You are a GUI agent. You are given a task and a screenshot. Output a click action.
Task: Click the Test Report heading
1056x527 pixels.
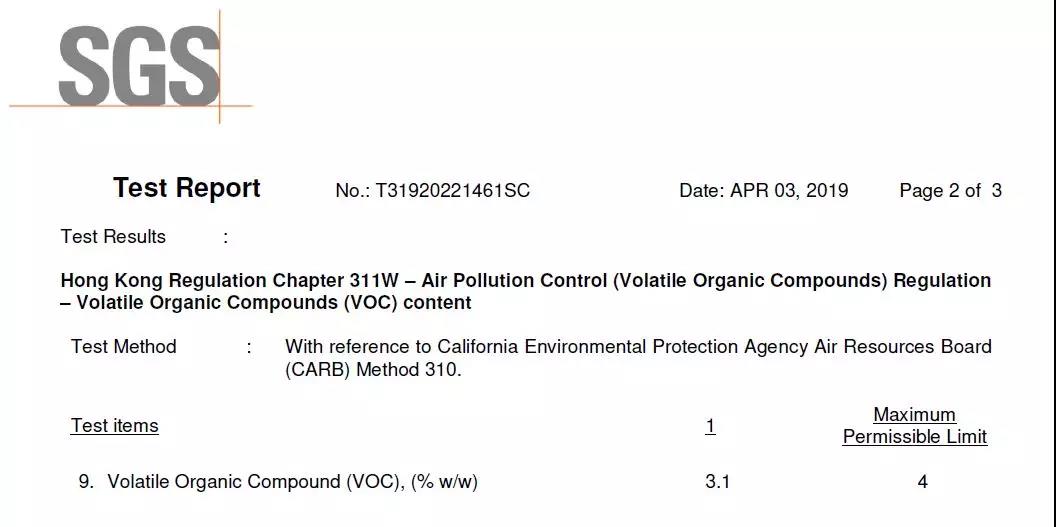tap(187, 188)
